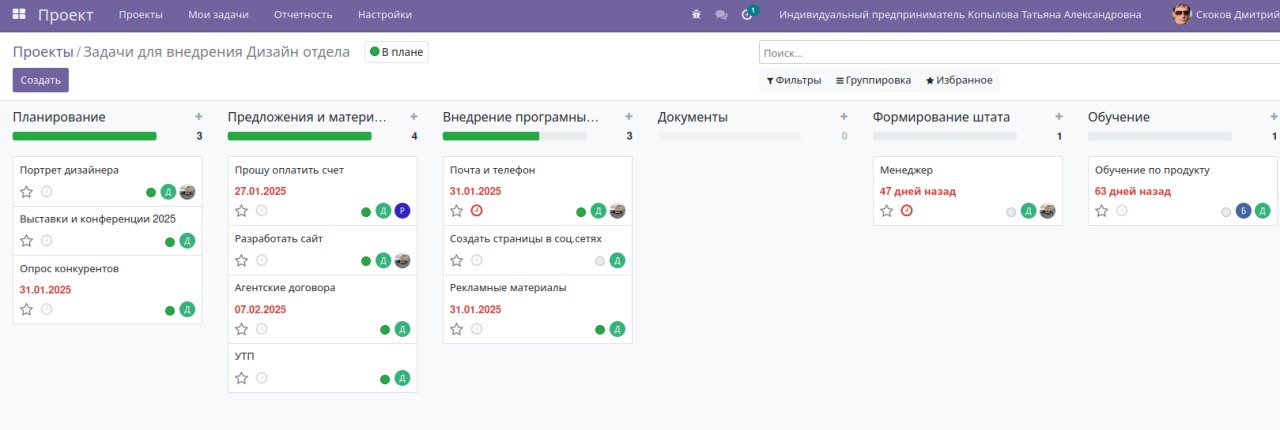Open the Почта и телефон task card title
Screen dimensions: 1280x430
(x=492, y=170)
